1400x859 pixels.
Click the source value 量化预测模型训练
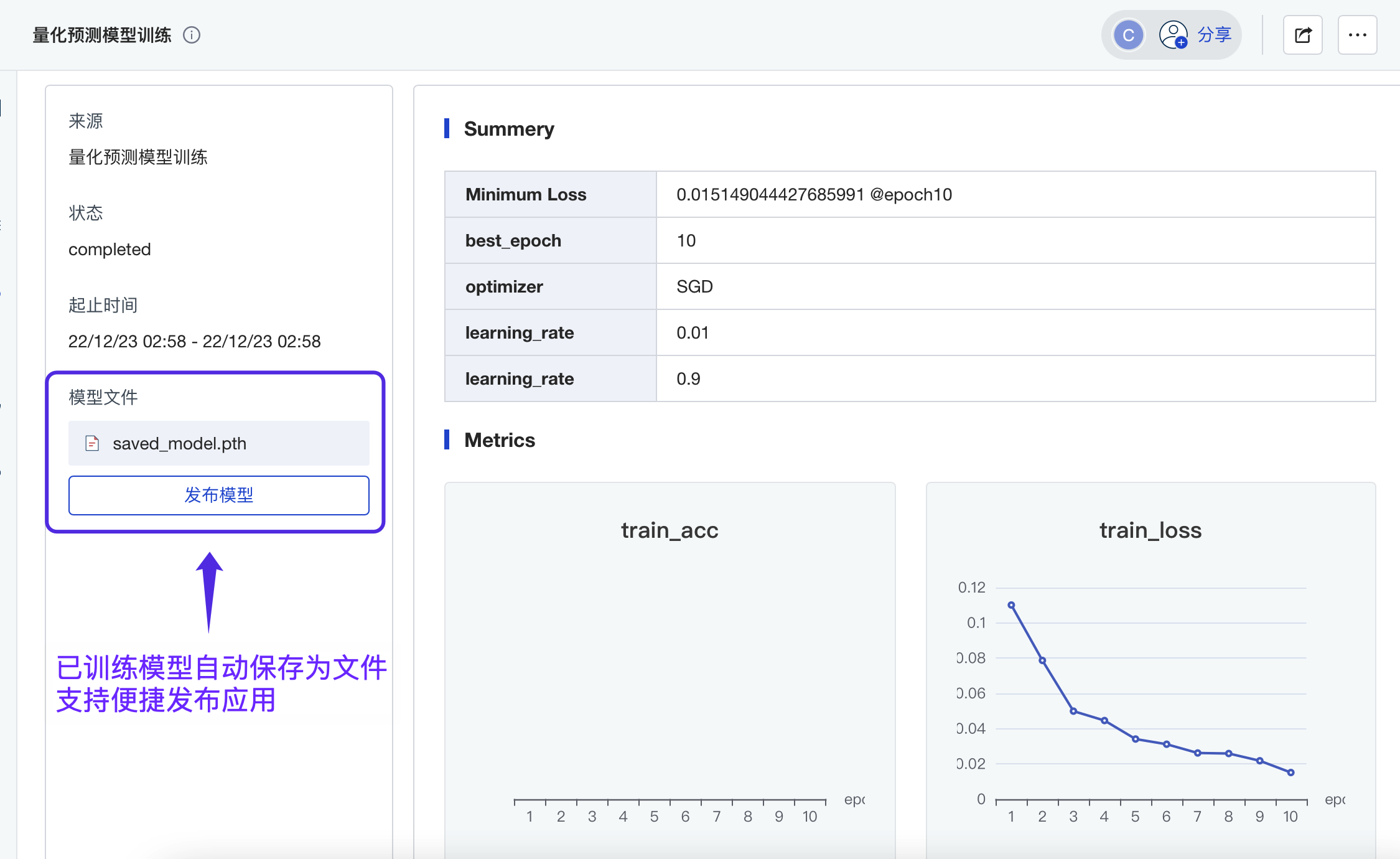(138, 157)
